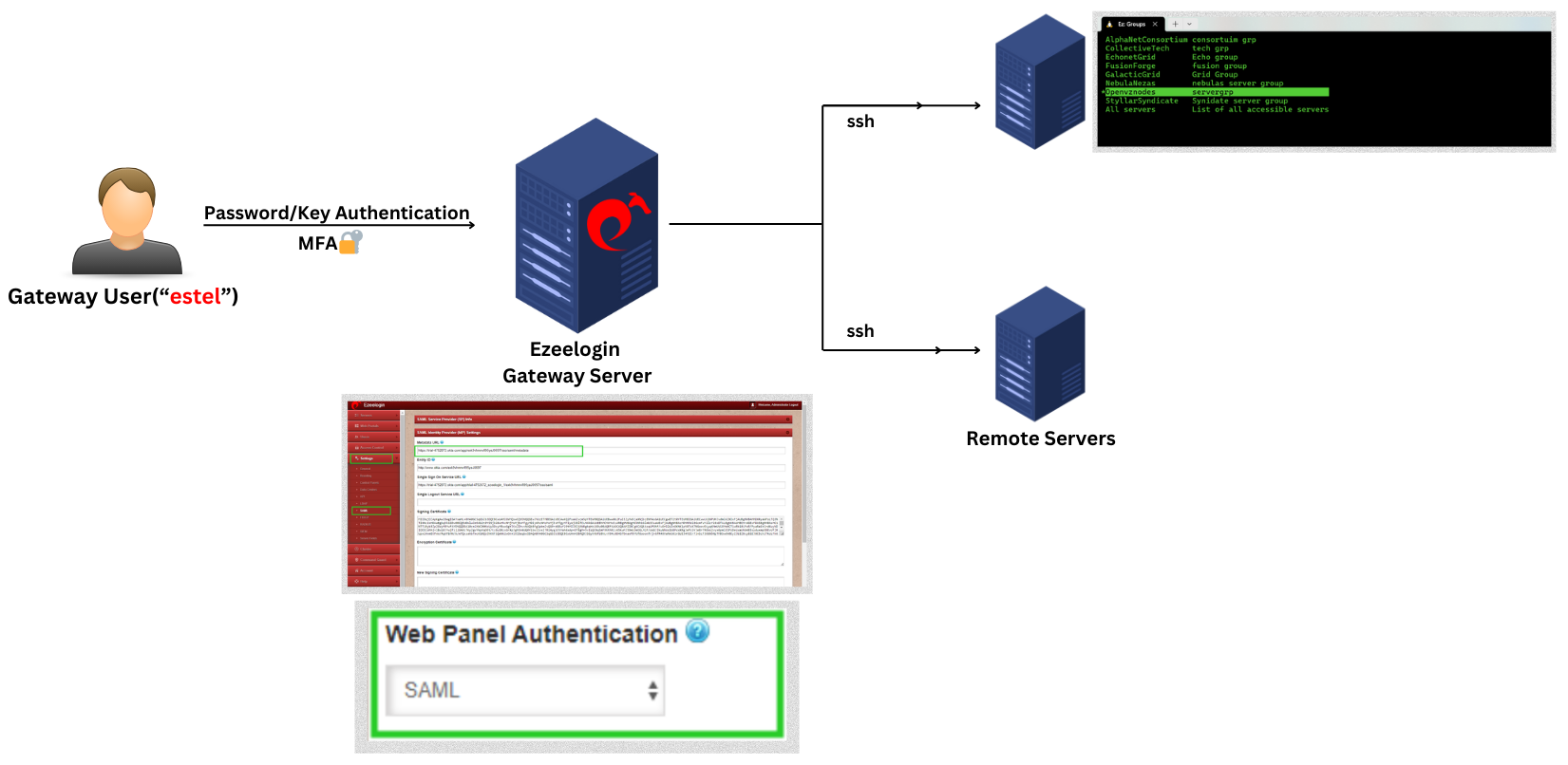Click the user icon in web panel header
The image size is (1568, 765).
[752, 405]
